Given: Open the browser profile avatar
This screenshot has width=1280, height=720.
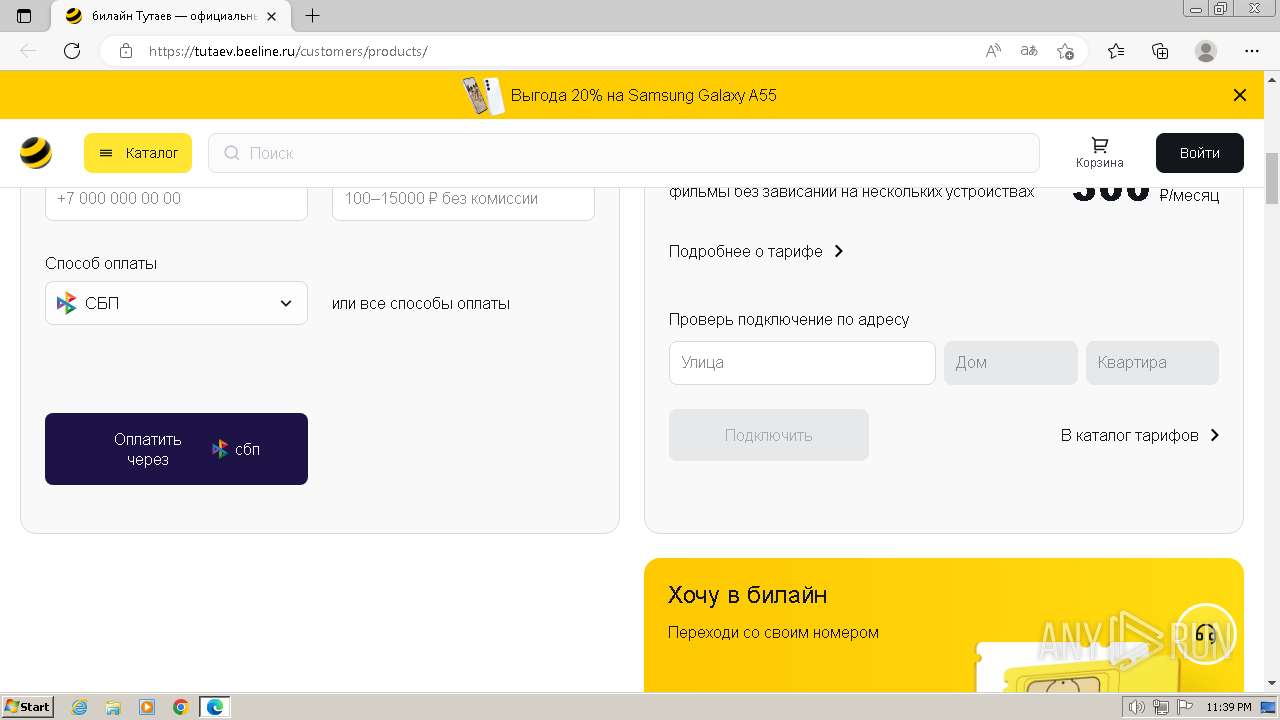Looking at the screenshot, I should coord(1206,51).
